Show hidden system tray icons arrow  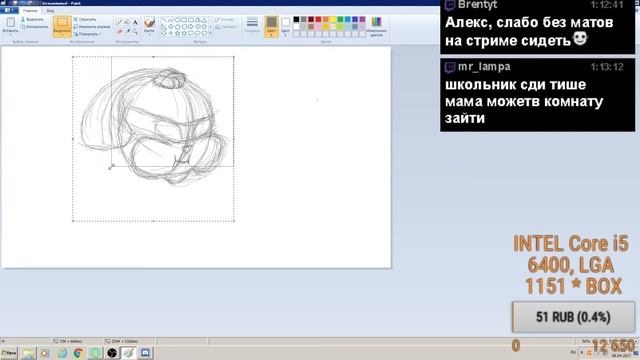tap(582, 352)
